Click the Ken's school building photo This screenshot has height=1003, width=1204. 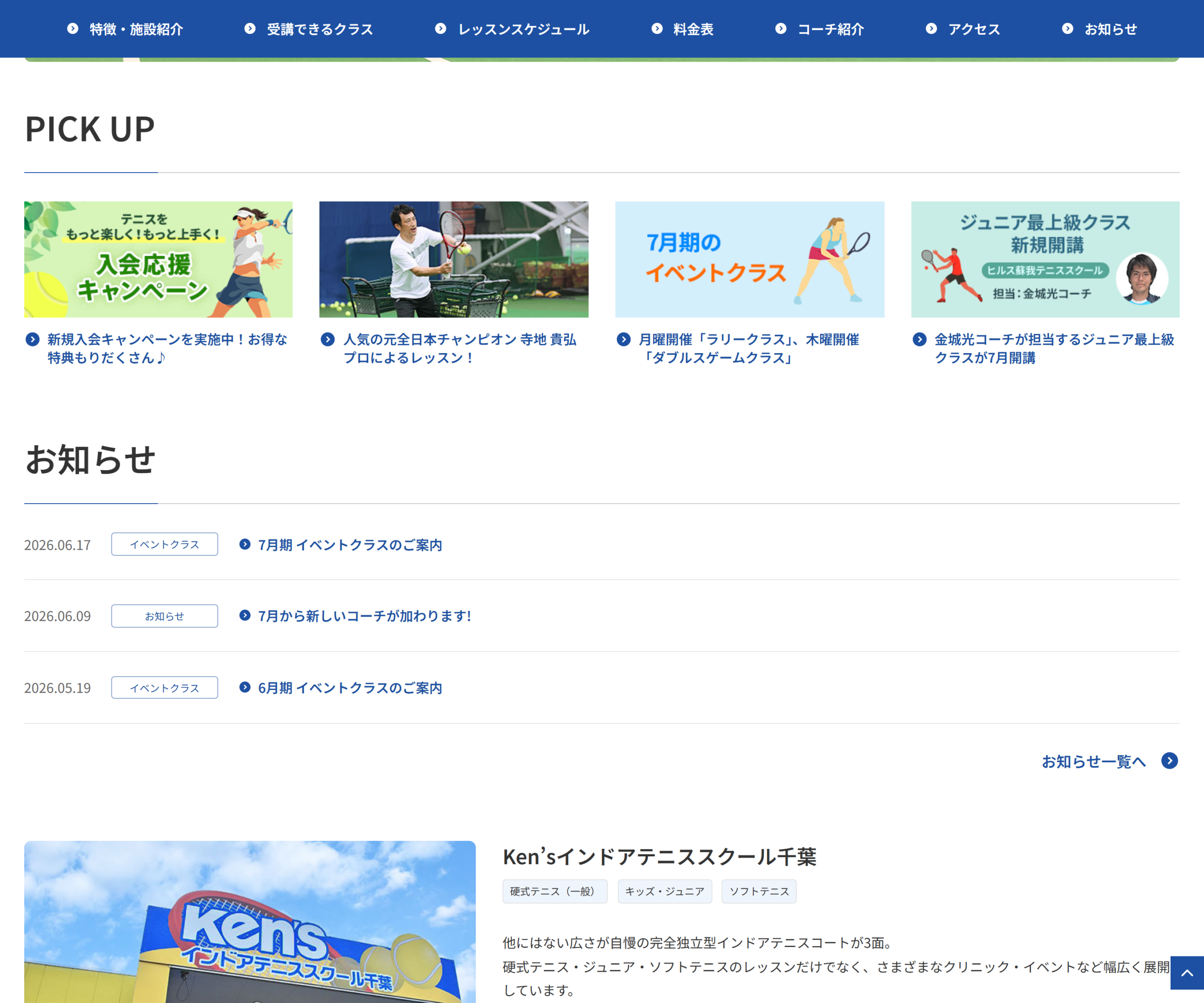click(x=250, y=922)
